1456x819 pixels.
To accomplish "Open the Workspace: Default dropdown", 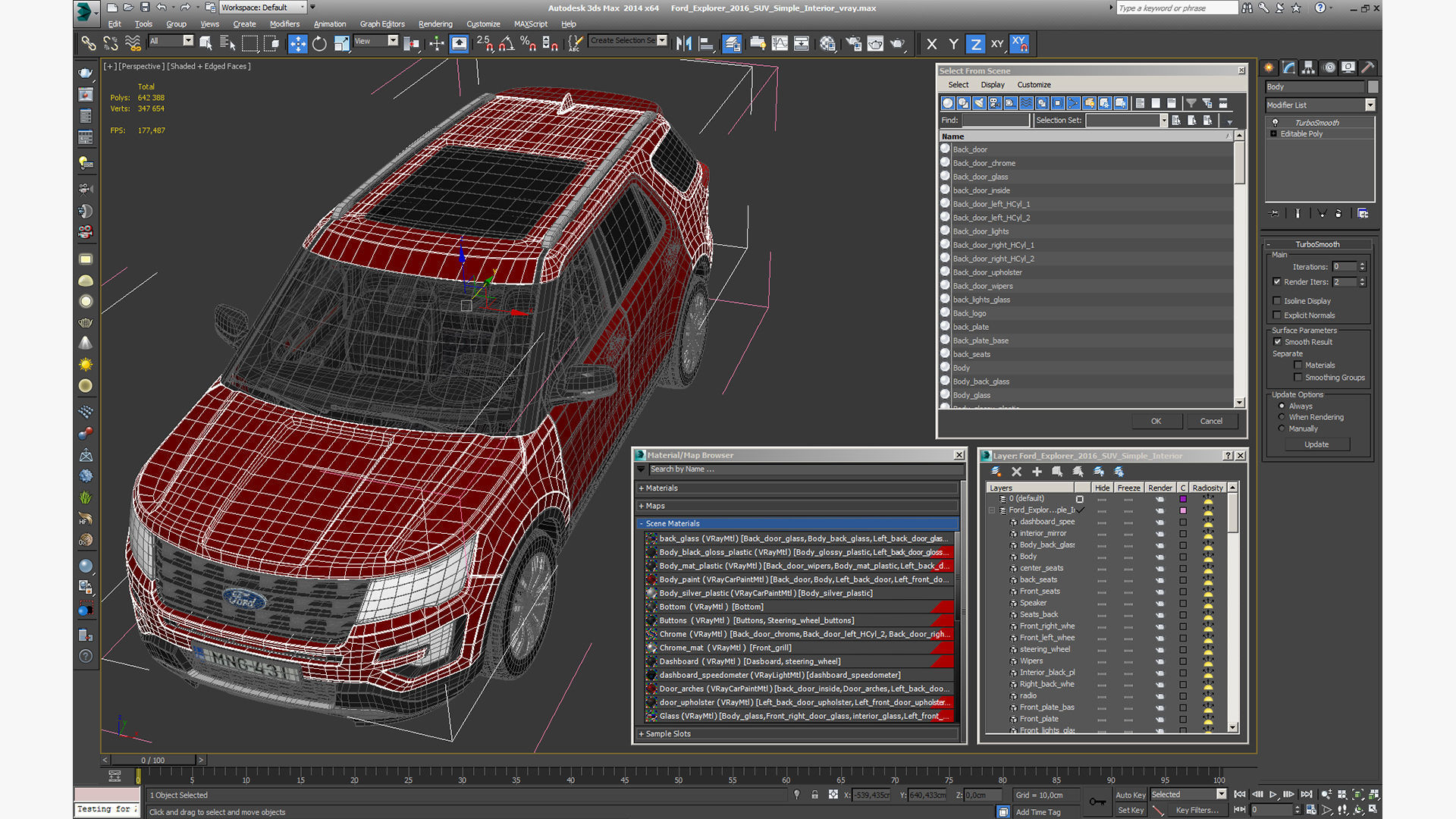I will click(x=263, y=8).
